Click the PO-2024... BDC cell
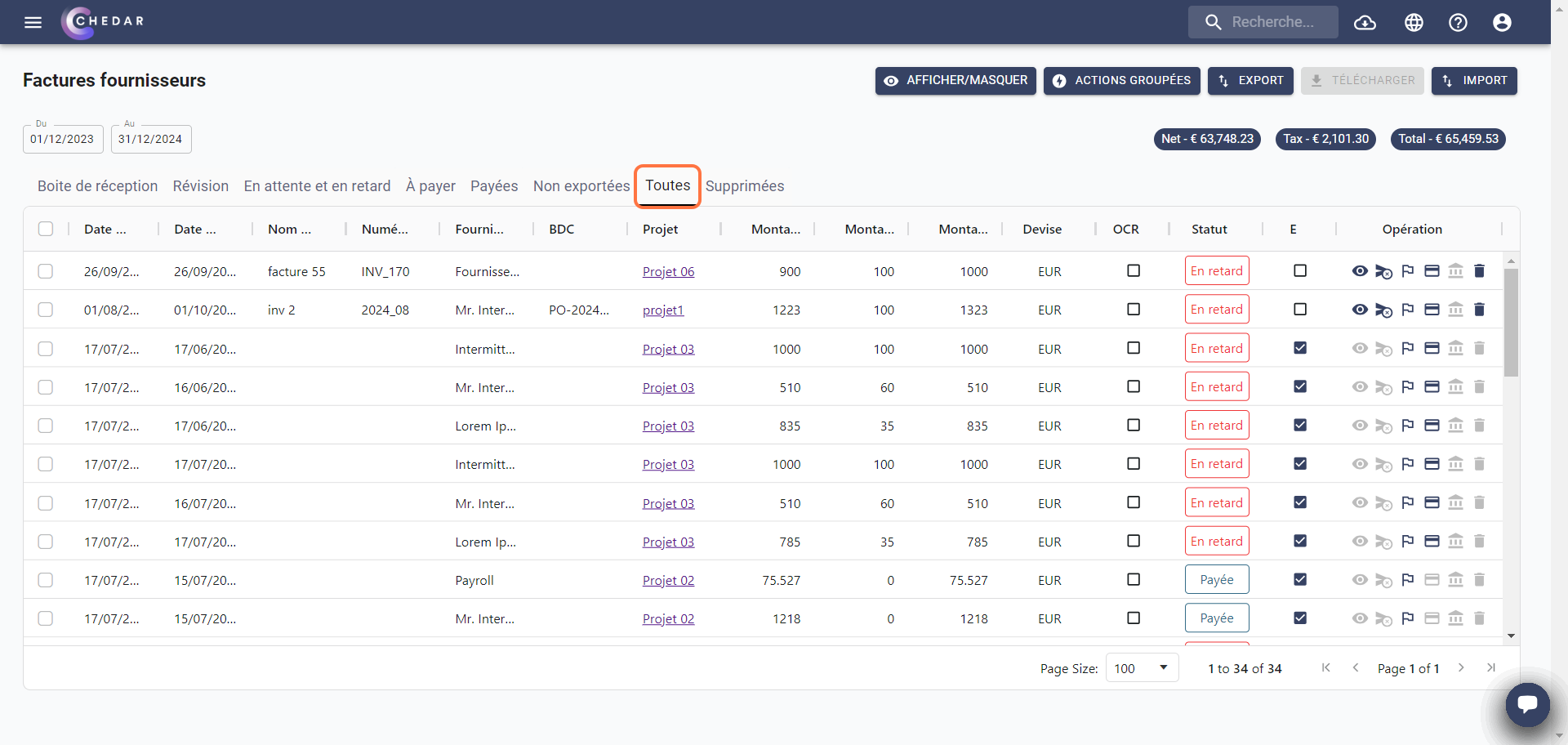 [579, 310]
